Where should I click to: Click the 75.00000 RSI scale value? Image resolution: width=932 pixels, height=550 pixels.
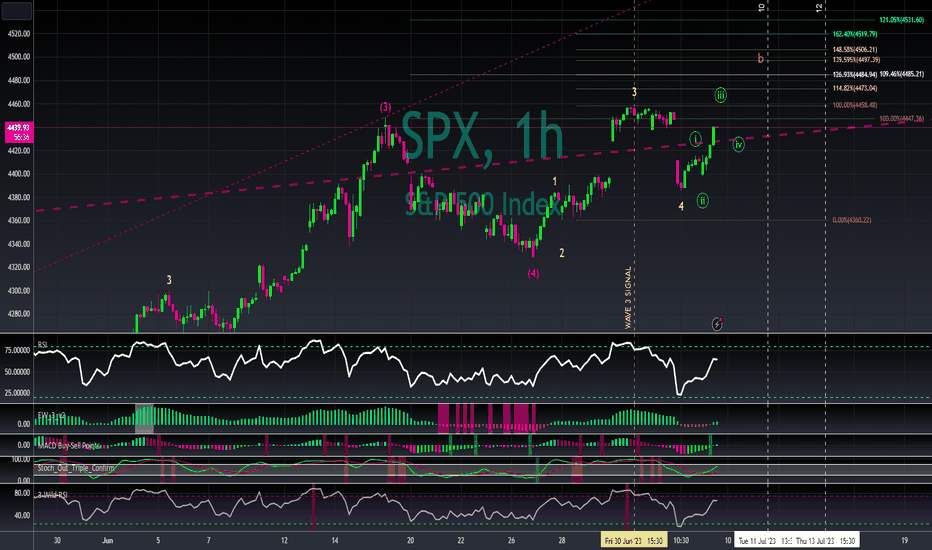pyautogui.click(x=17, y=351)
